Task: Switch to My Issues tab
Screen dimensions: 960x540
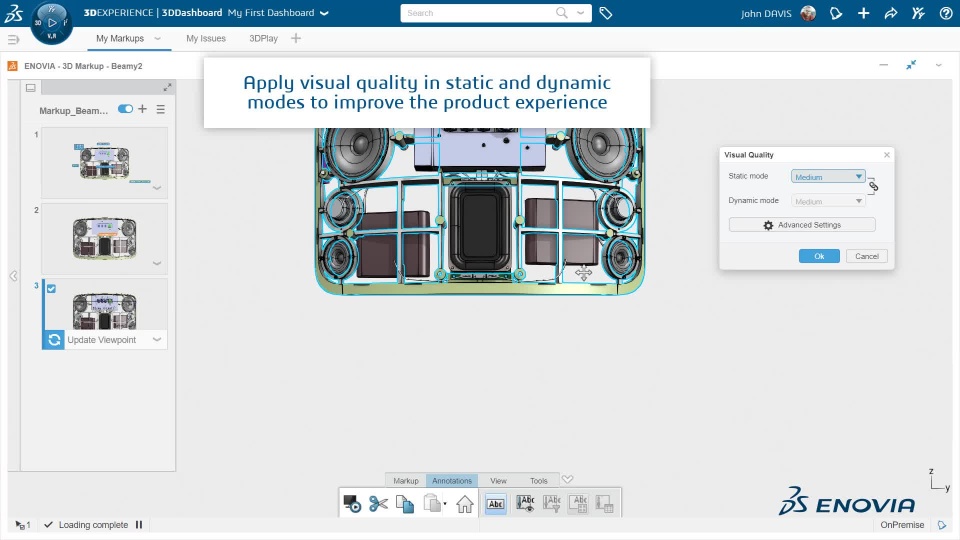Action: tap(206, 38)
